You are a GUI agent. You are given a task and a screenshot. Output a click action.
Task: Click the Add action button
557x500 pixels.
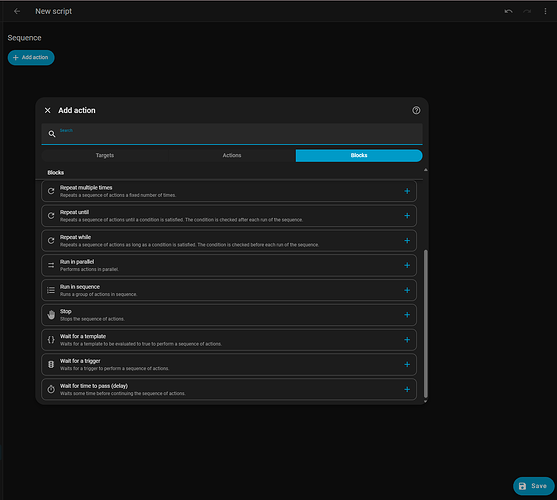coord(31,58)
